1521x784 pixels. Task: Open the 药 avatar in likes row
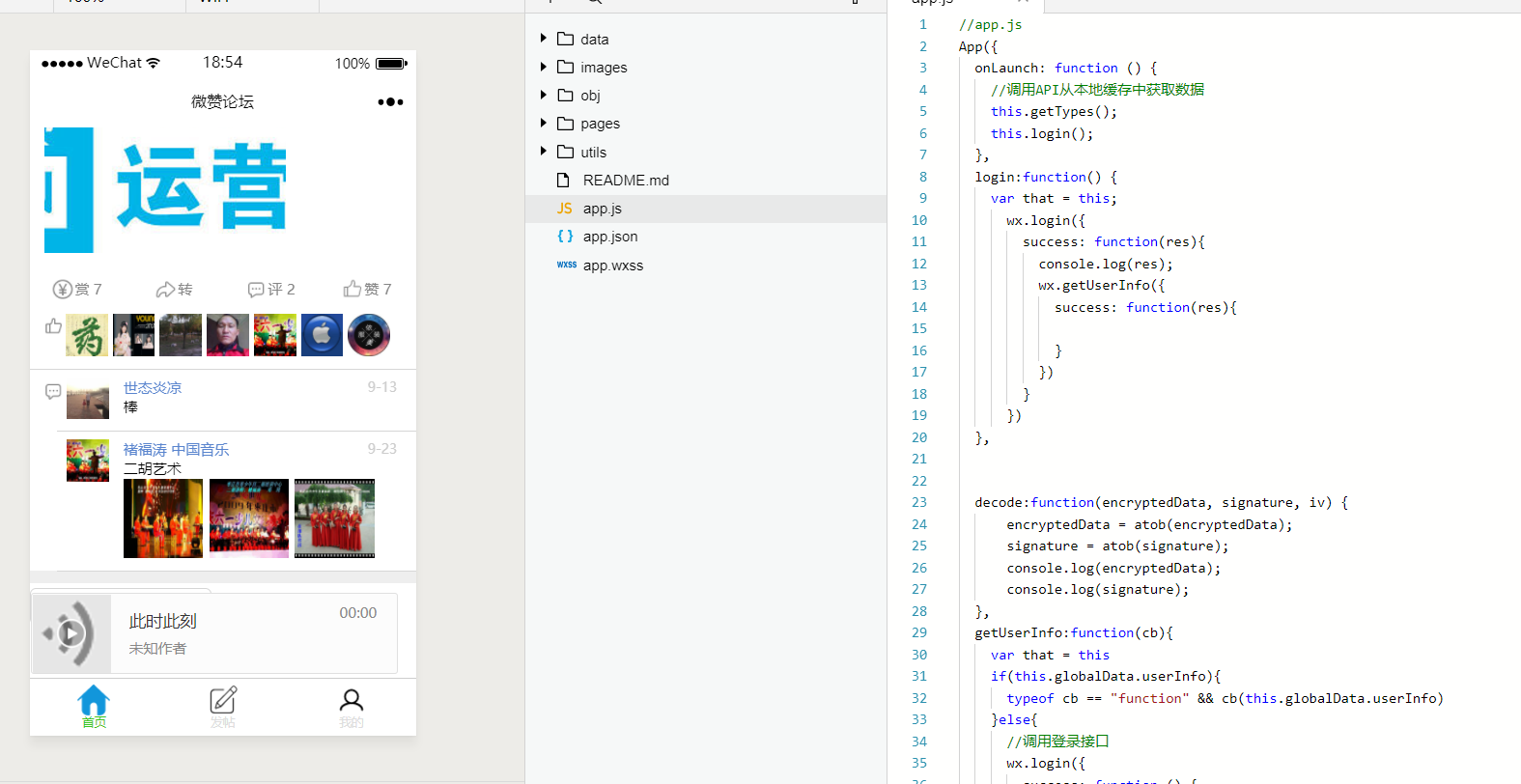pyautogui.click(x=87, y=335)
